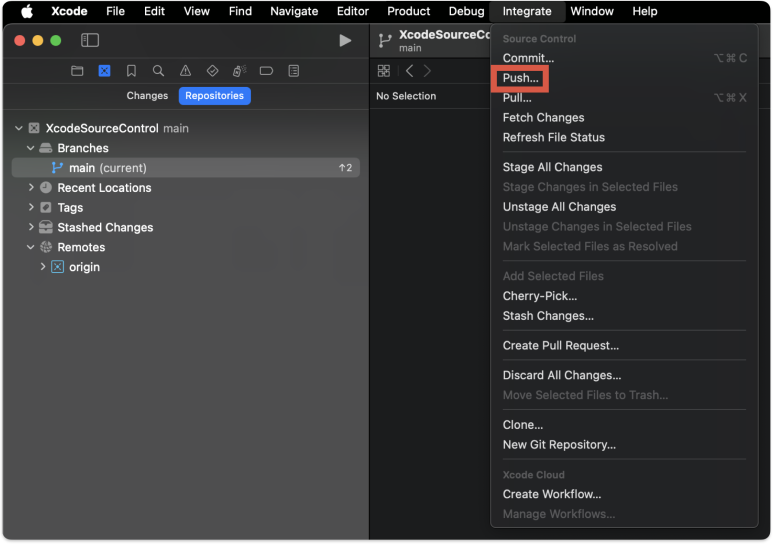
Task: Choose Refresh File Status menu item
Action: click(x=624, y=137)
